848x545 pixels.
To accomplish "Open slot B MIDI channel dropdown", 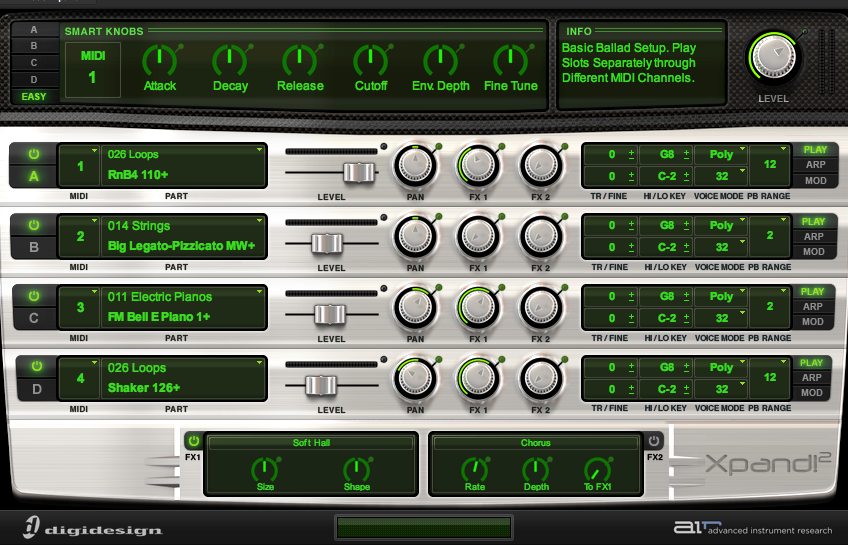I will tap(80, 236).
